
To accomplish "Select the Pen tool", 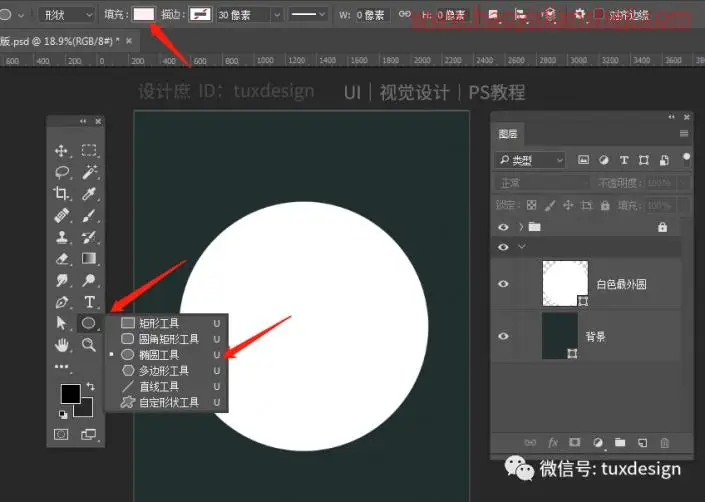I will (62, 302).
